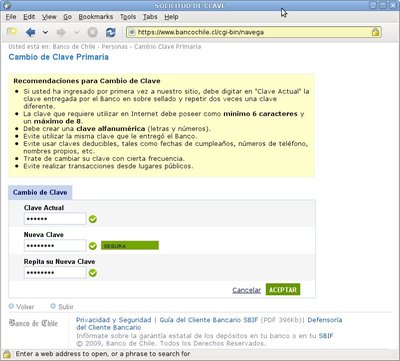Open the Tabs menu

pyautogui.click(x=150, y=17)
